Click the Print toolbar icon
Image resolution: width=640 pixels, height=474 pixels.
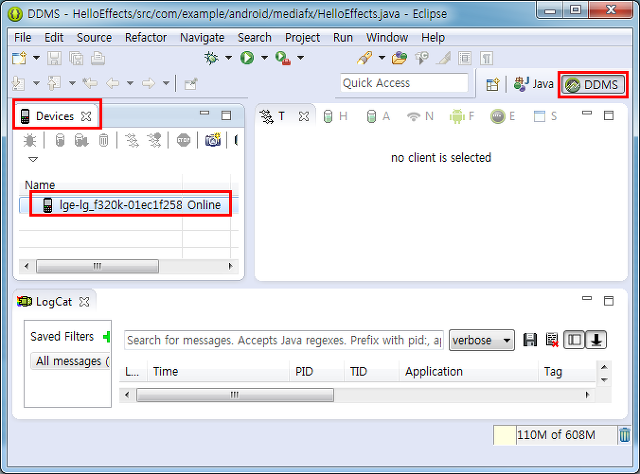point(98,58)
